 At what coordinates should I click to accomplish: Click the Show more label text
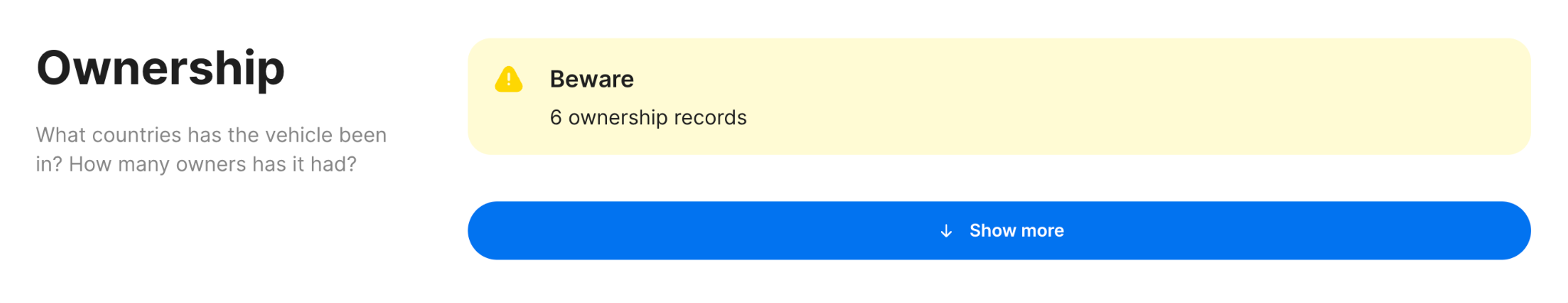(x=1016, y=230)
